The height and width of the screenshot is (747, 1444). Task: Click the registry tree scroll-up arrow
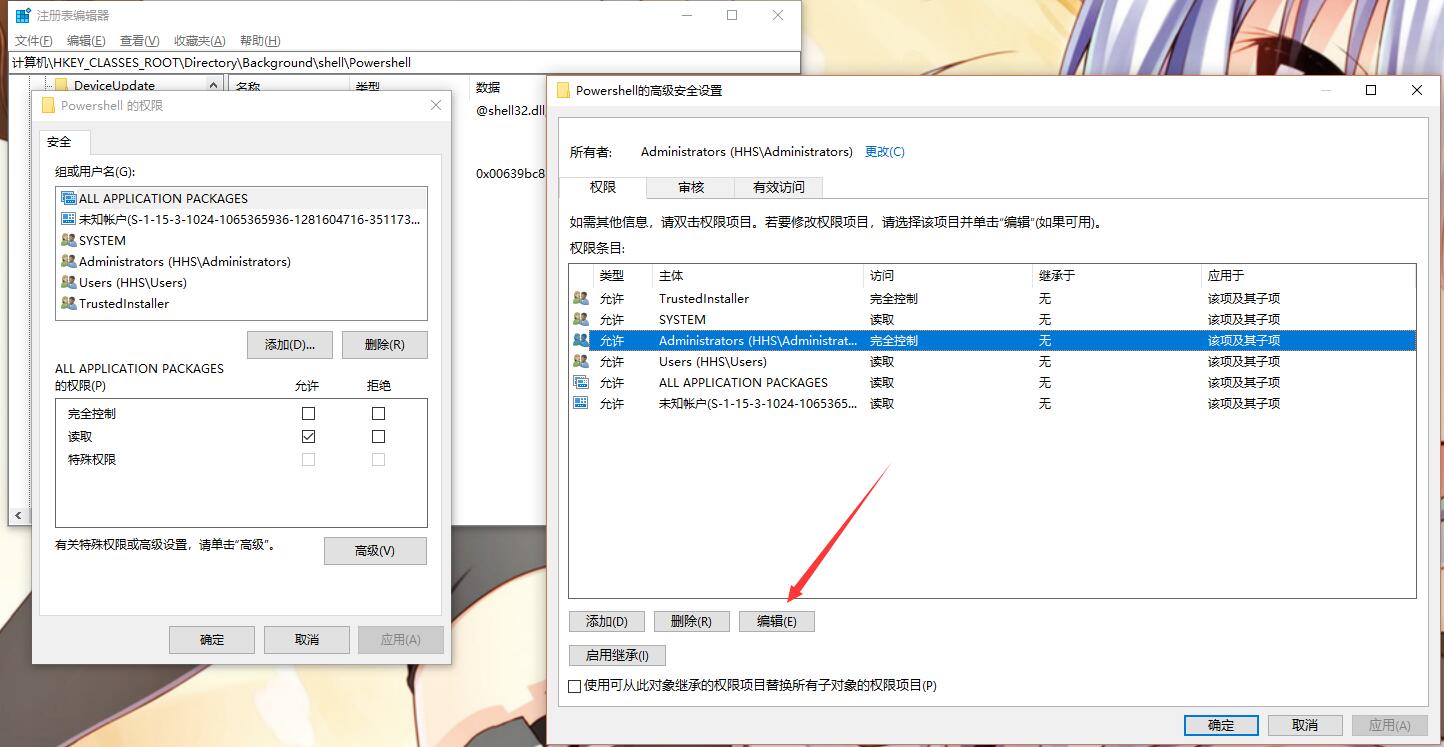point(214,86)
